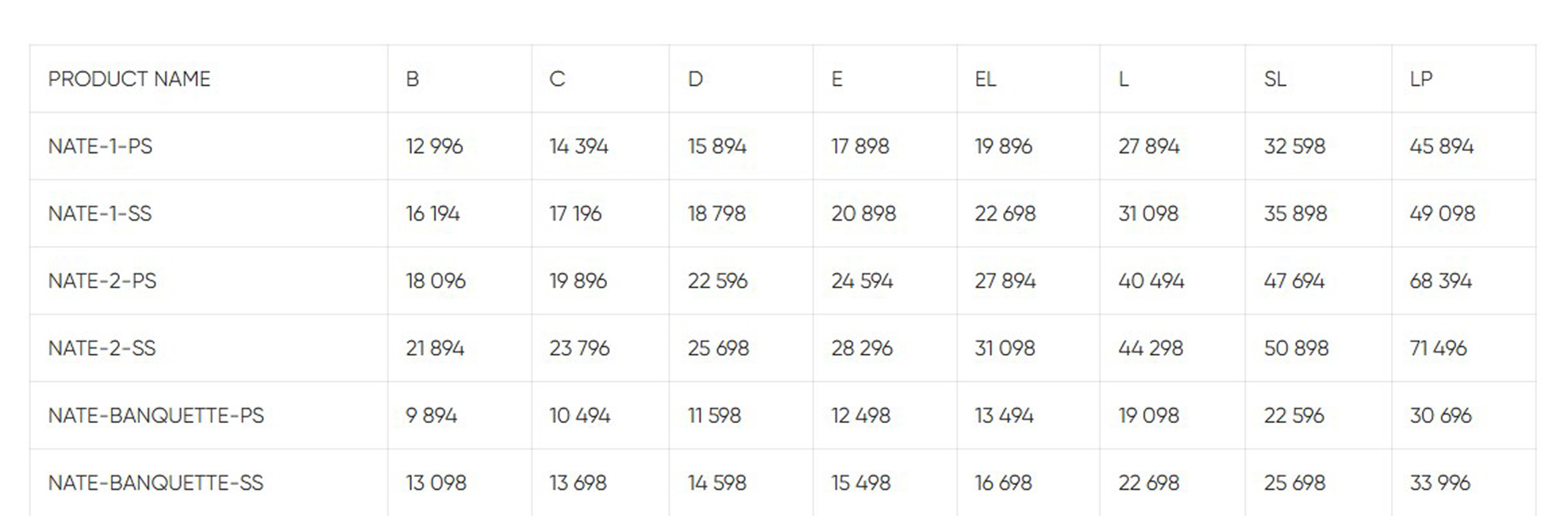1568x516 pixels.
Task: Click the LP column header
Action: [1420, 79]
